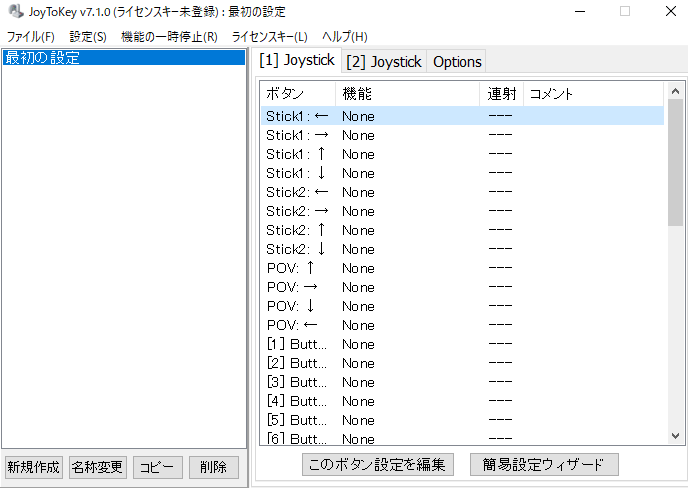Select the Stick2: ↑ row
This screenshot has width=688, height=488.
[462, 230]
